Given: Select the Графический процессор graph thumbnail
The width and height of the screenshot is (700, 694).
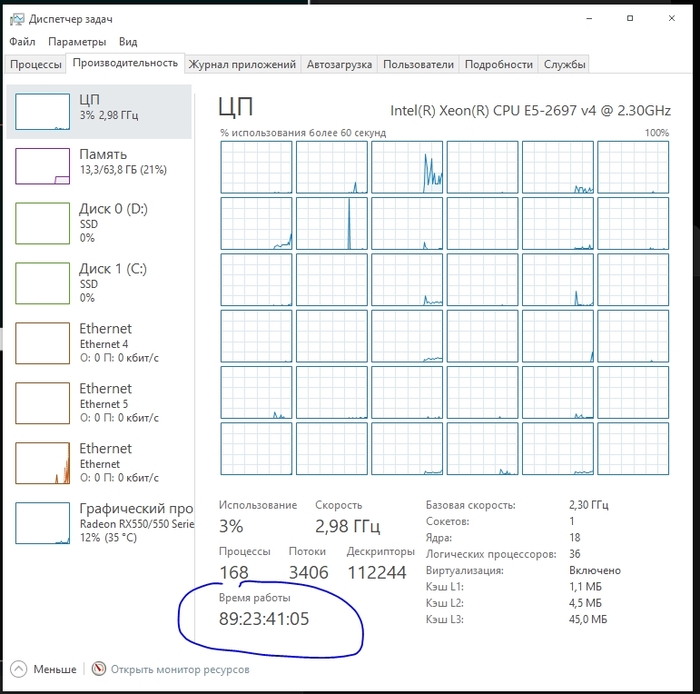Looking at the screenshot, I should 42,523.
